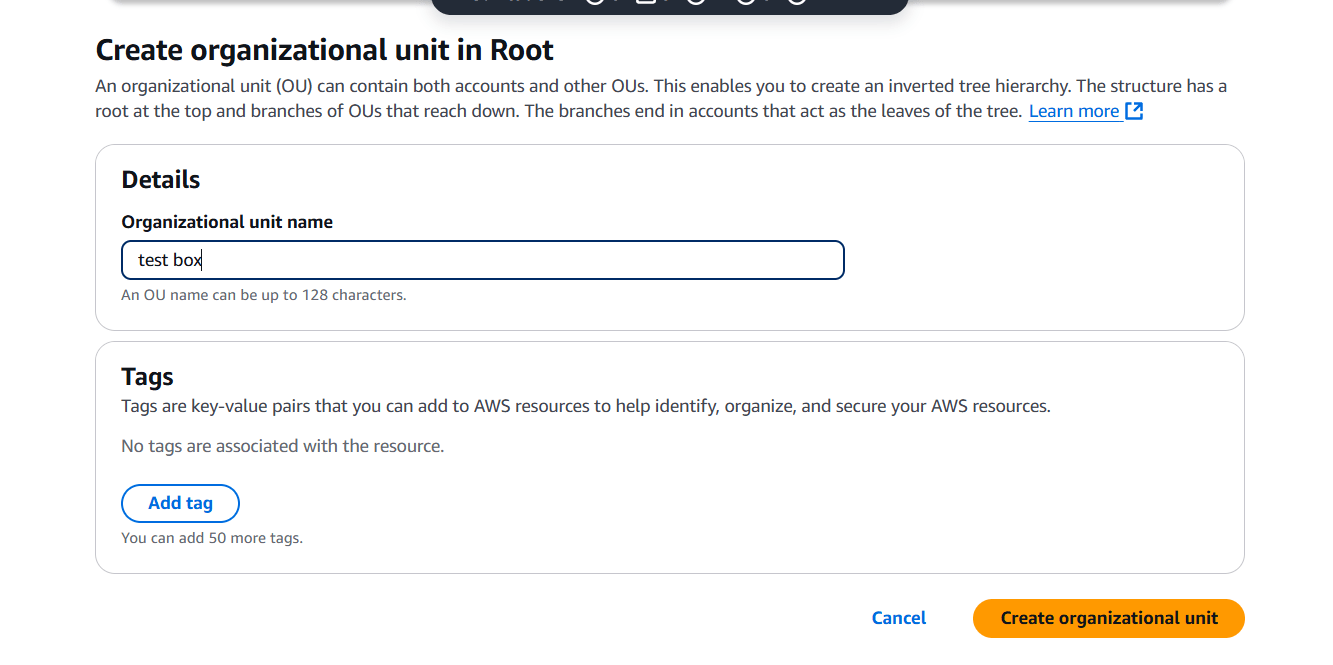Click the No tags are associated message

[282, 446]
